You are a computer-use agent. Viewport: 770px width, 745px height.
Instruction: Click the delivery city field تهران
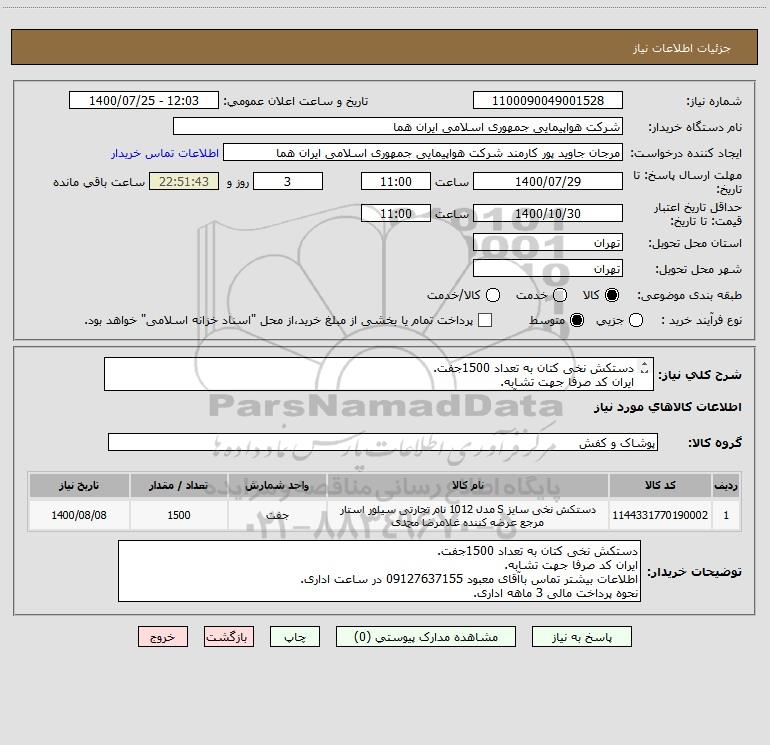(x=548, y=269)
